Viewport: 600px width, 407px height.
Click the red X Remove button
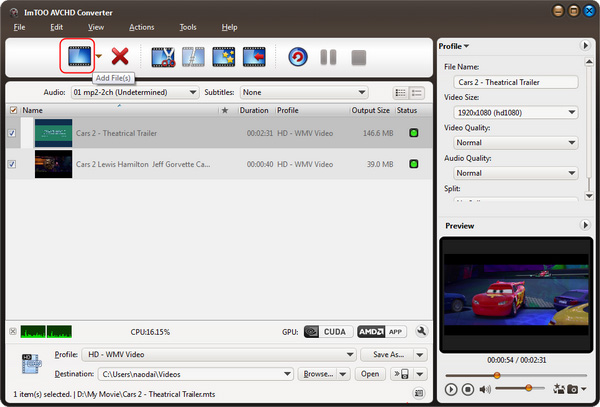[120, 56]
